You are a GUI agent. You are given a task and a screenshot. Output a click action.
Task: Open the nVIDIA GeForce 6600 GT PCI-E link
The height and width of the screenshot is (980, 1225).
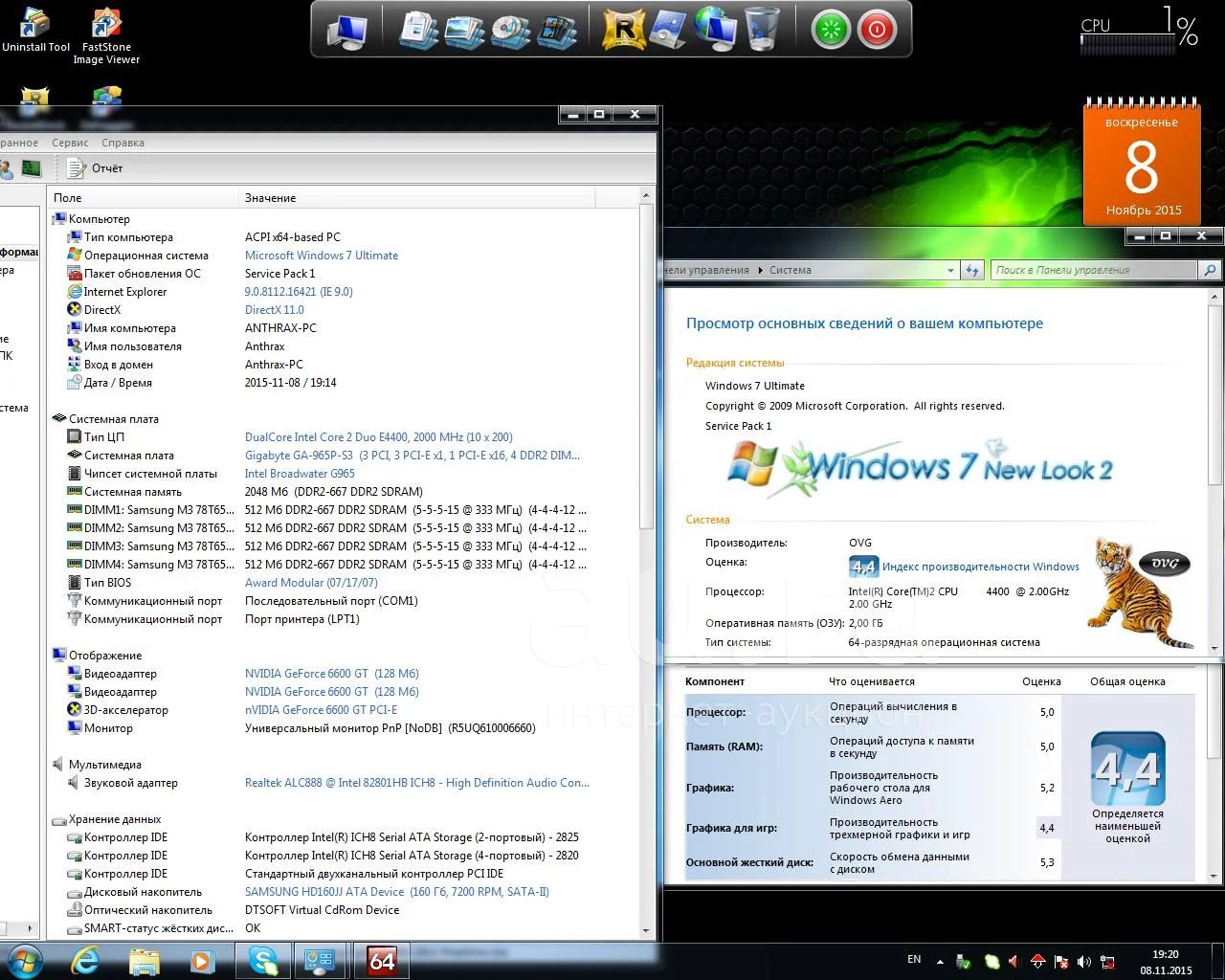point(321,710)
